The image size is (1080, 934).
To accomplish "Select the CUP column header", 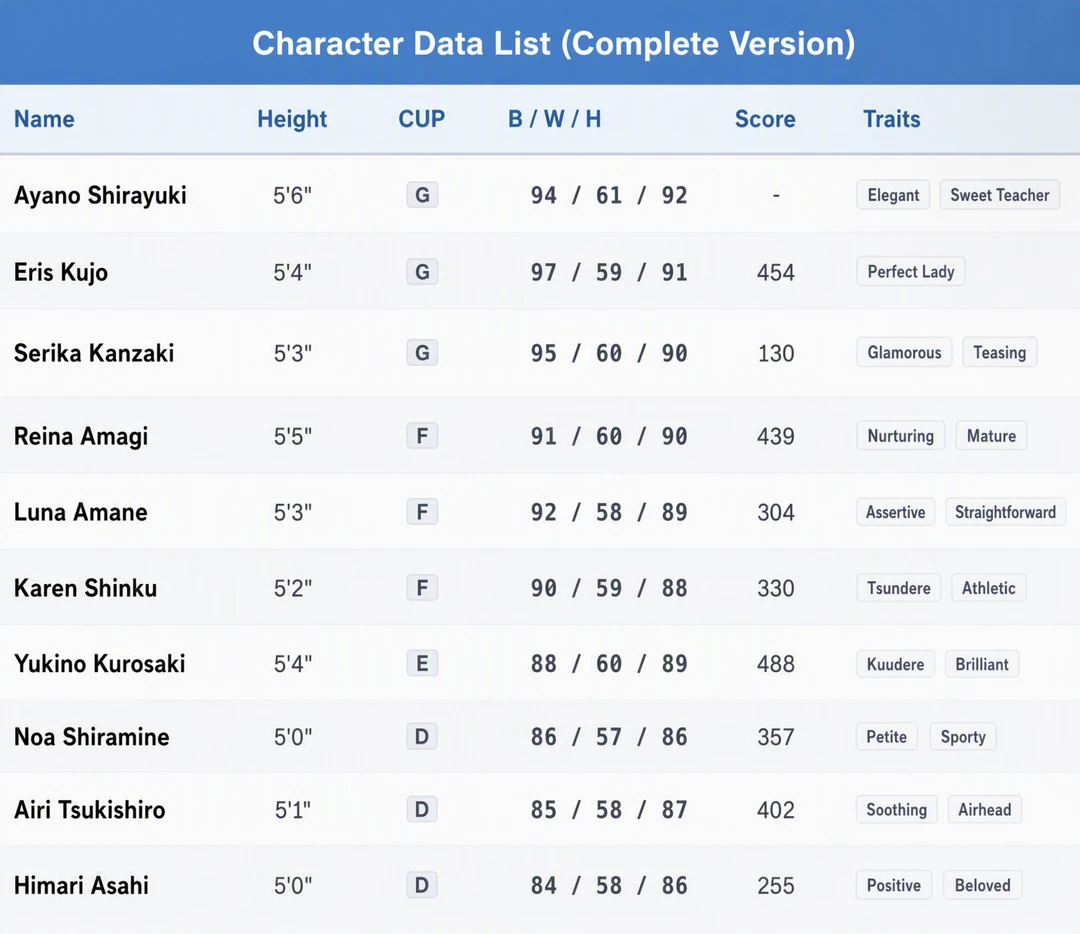I will coord(422,119).
